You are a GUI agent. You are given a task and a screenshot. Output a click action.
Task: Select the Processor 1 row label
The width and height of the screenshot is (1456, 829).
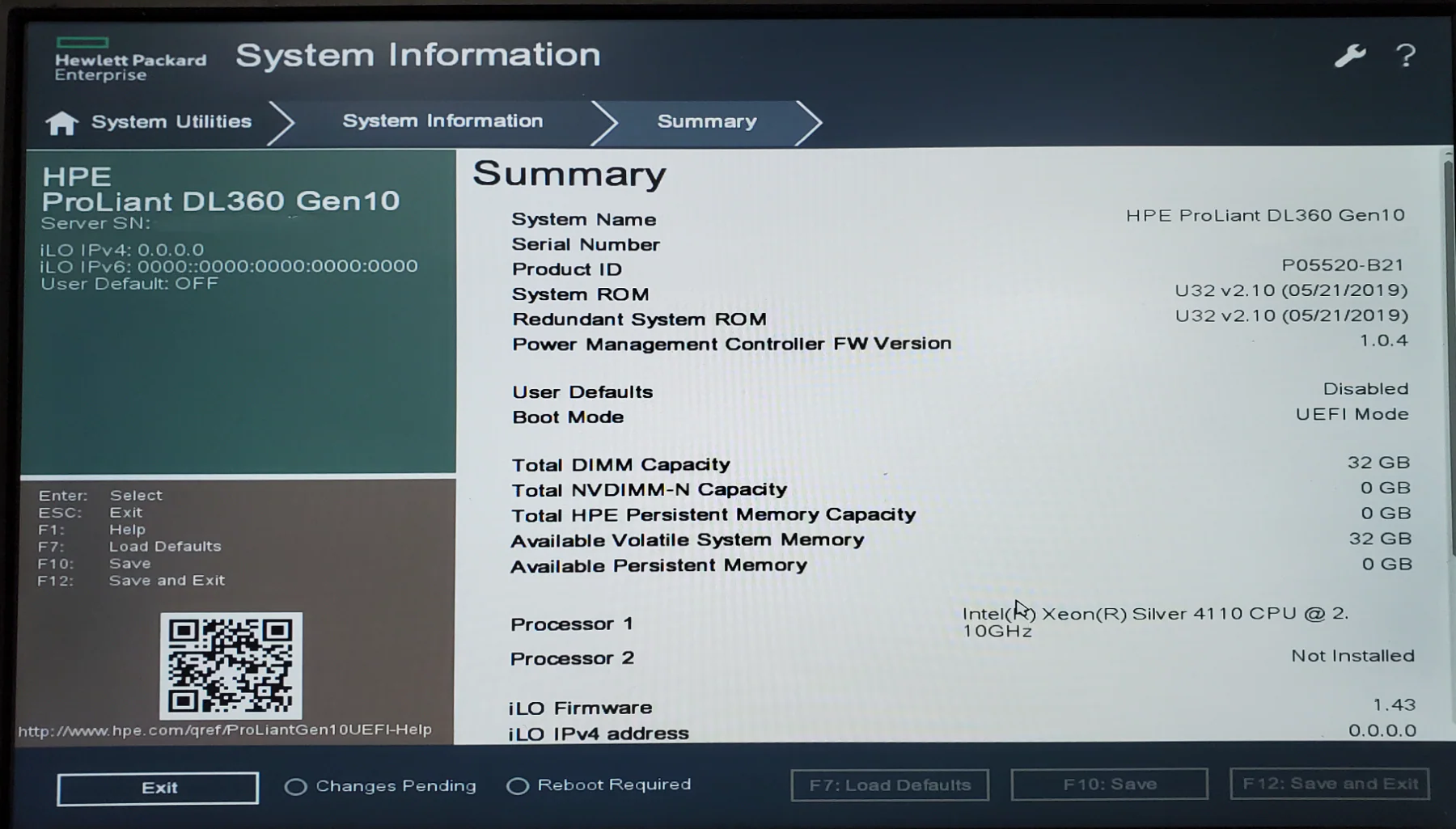click(x=571, y=624)
